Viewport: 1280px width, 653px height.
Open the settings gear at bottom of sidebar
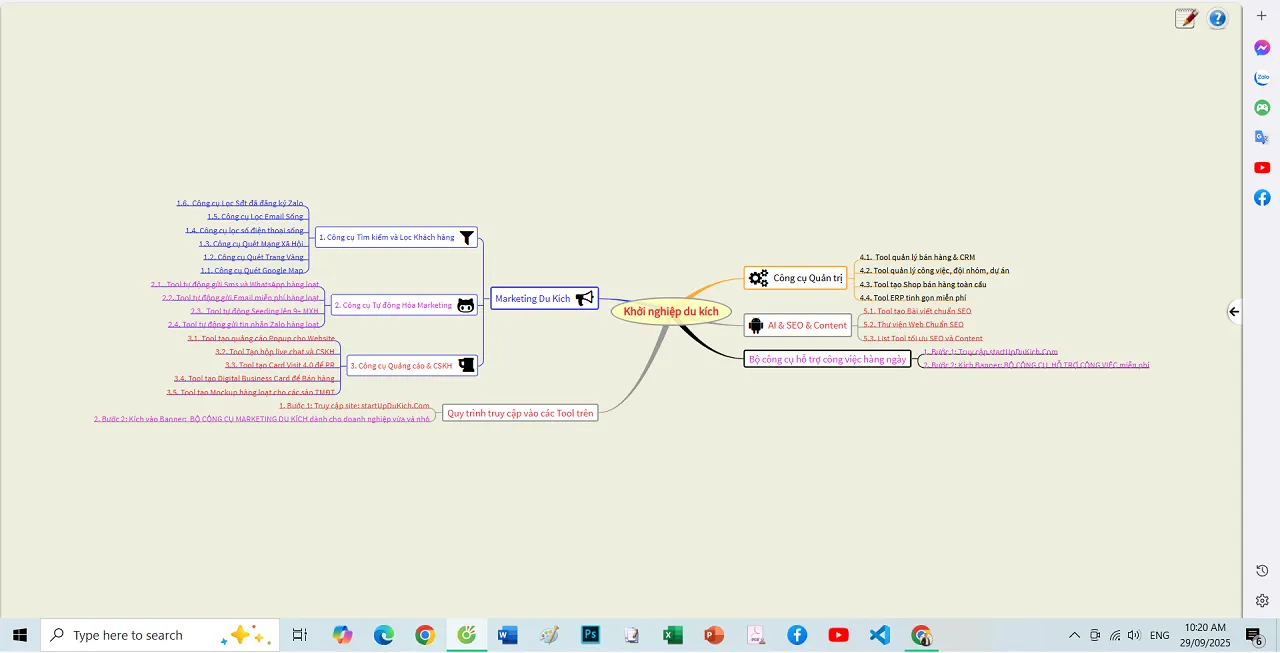point(1261,601)
